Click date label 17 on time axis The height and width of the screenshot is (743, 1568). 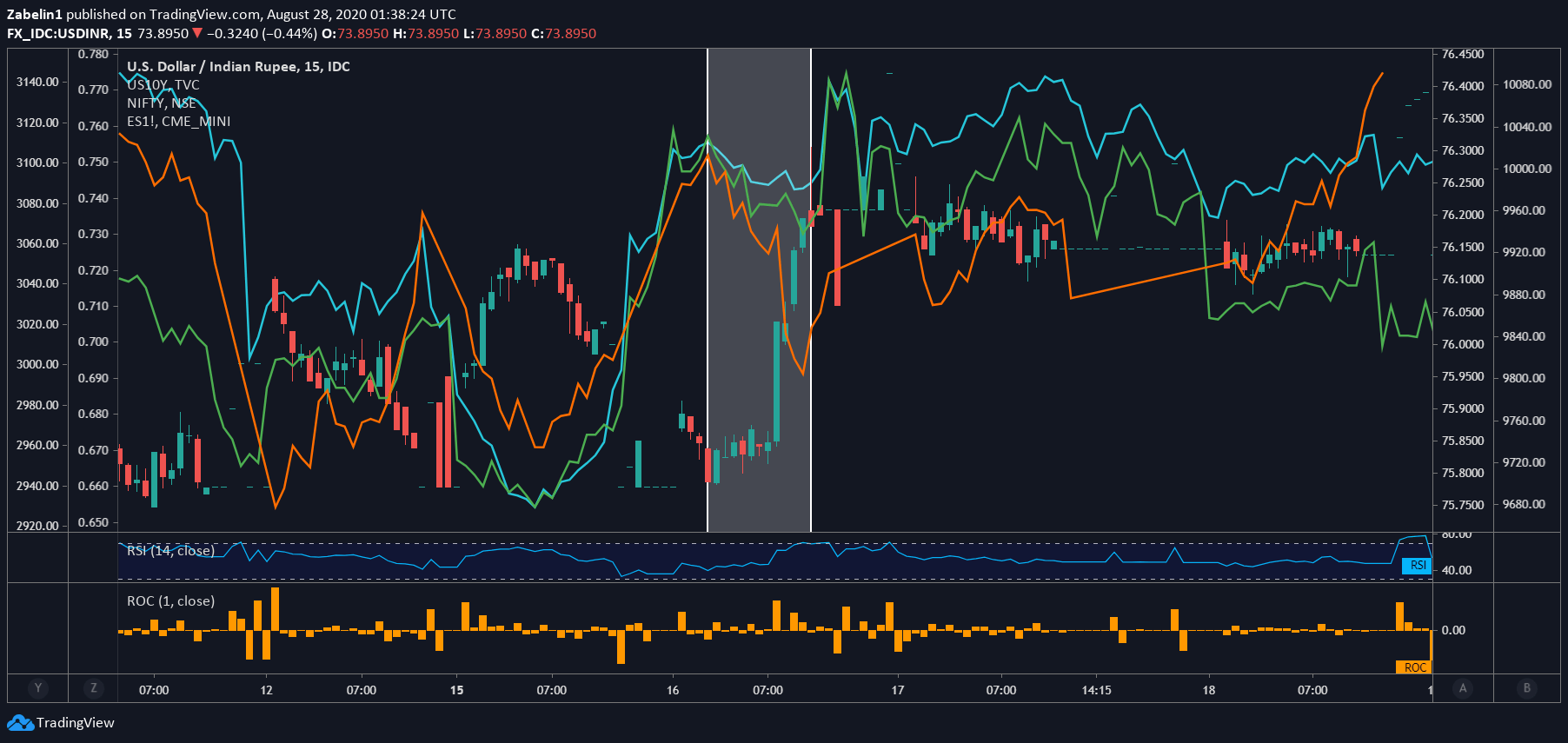pyautogui.click(x=898, y=690)
